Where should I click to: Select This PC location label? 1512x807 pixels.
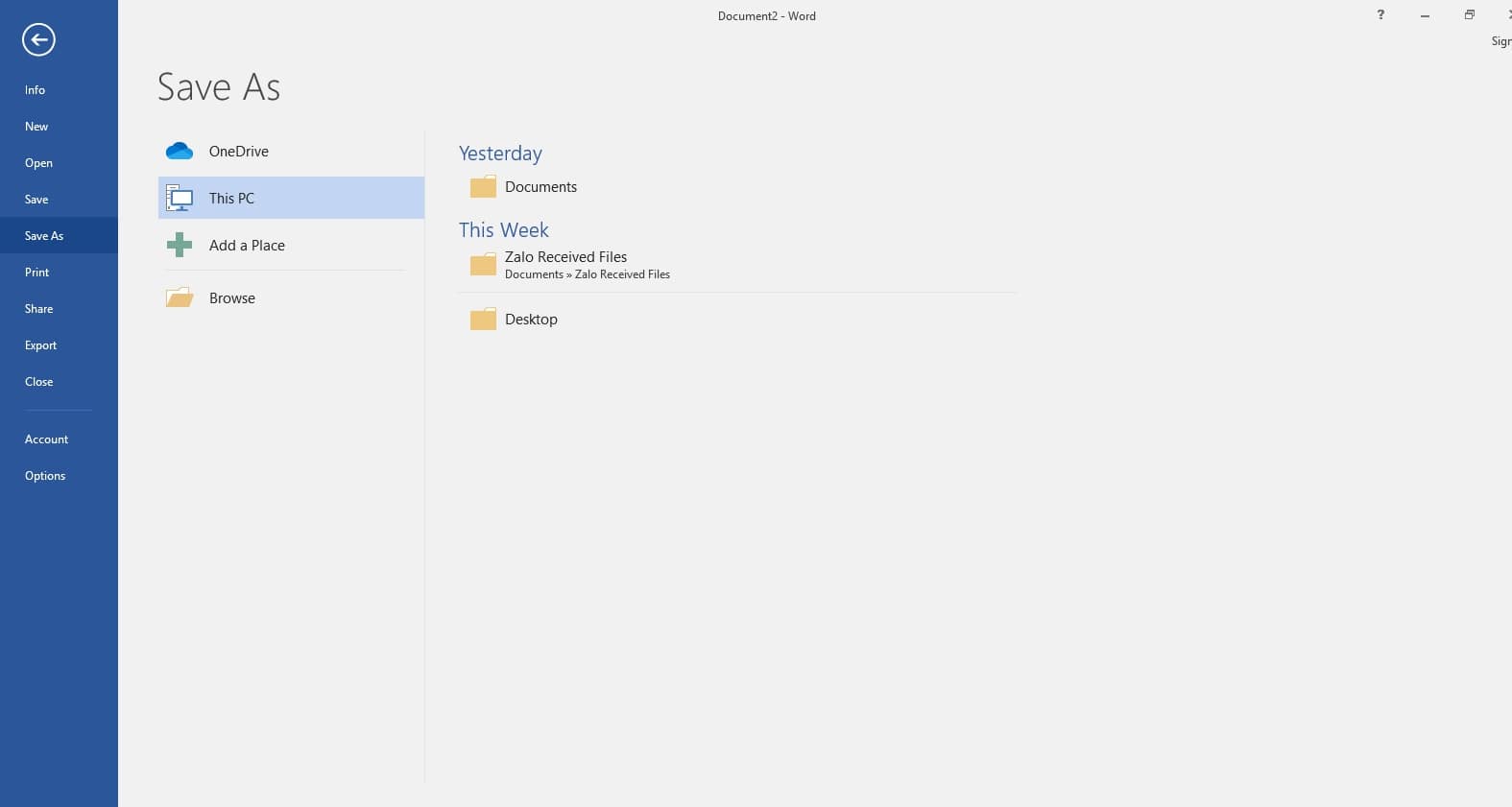231,199
